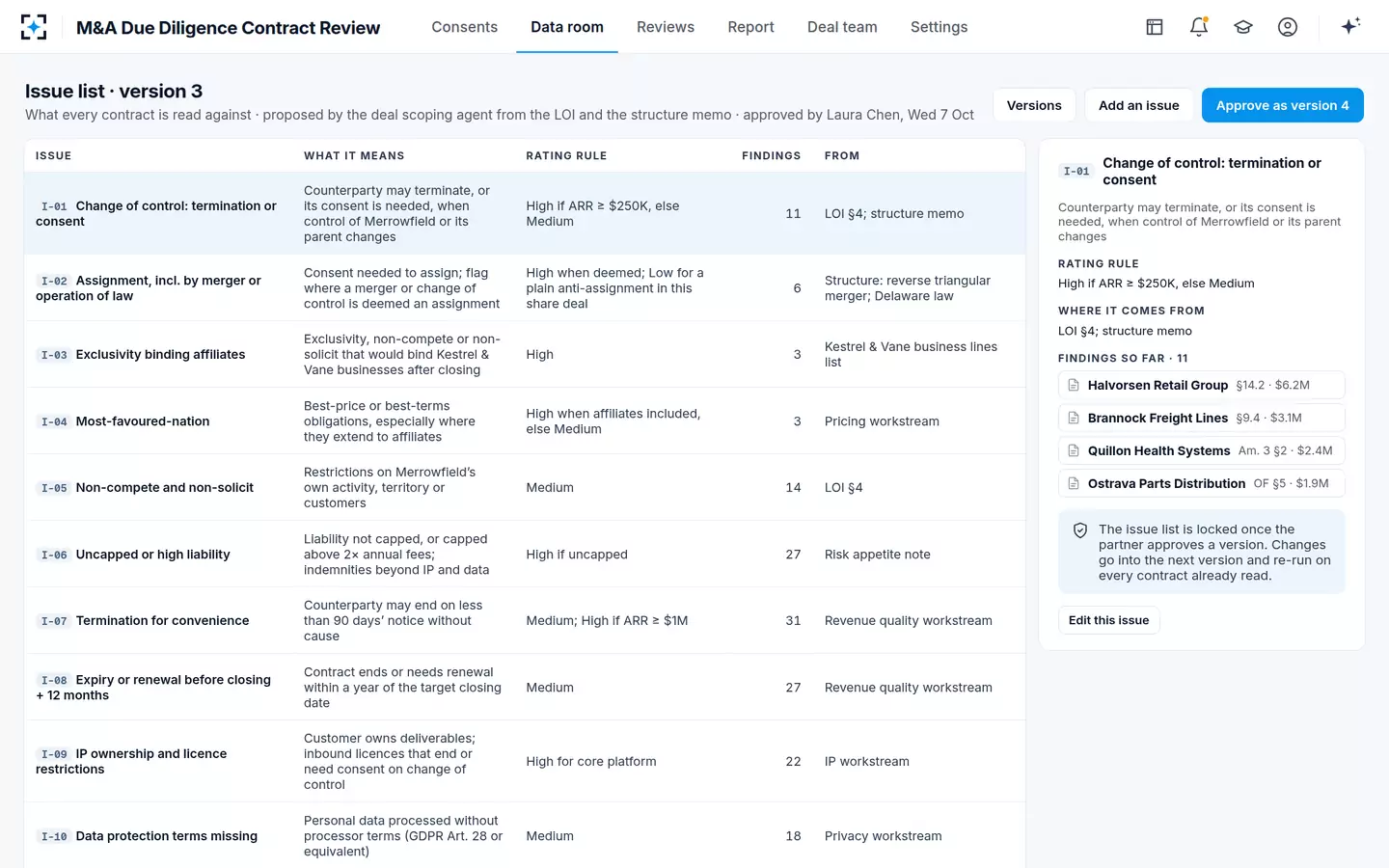The width and height of the screenshot is (1389, 868).
Task: Click document icon beside Ostrava Parts Distribution
Action: click(1074, 483)
